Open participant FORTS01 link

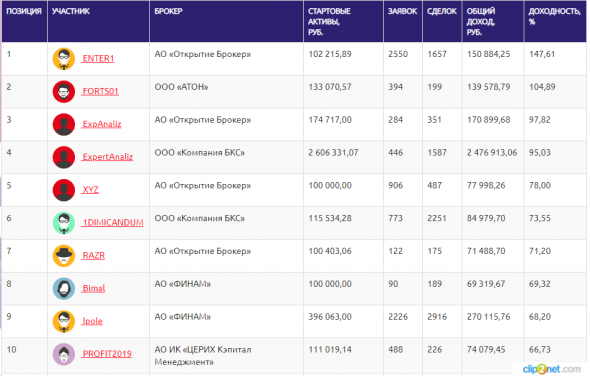pyautogui.click(x=100, y=91)
